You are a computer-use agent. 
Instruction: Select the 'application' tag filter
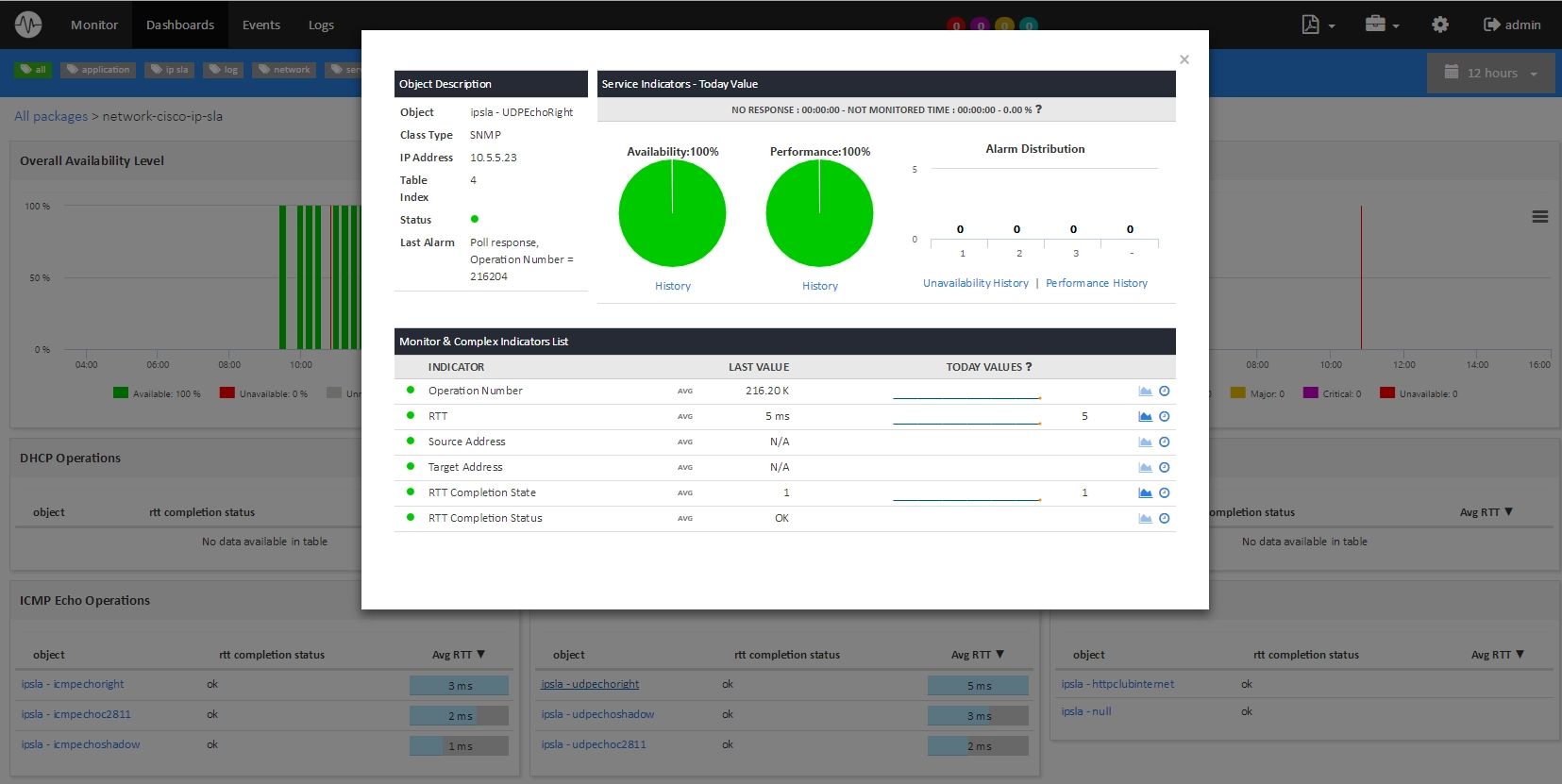click(x=98, y=69)
